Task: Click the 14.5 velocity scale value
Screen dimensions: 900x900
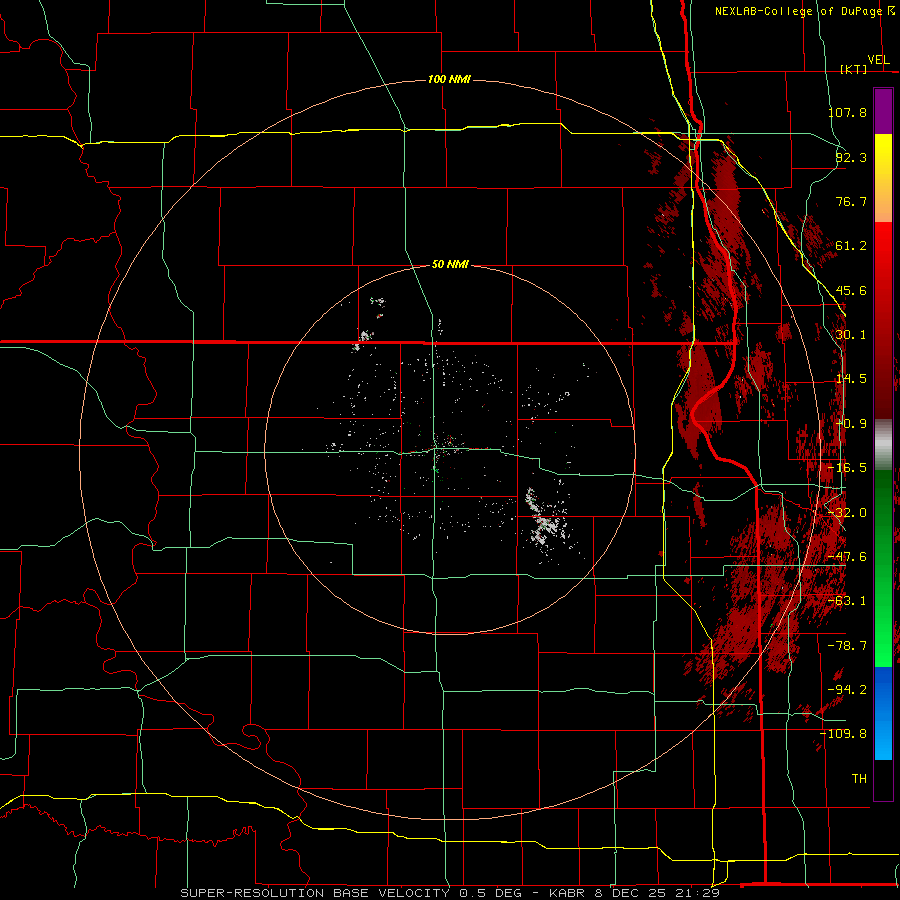Action: (x=851, y=379)
